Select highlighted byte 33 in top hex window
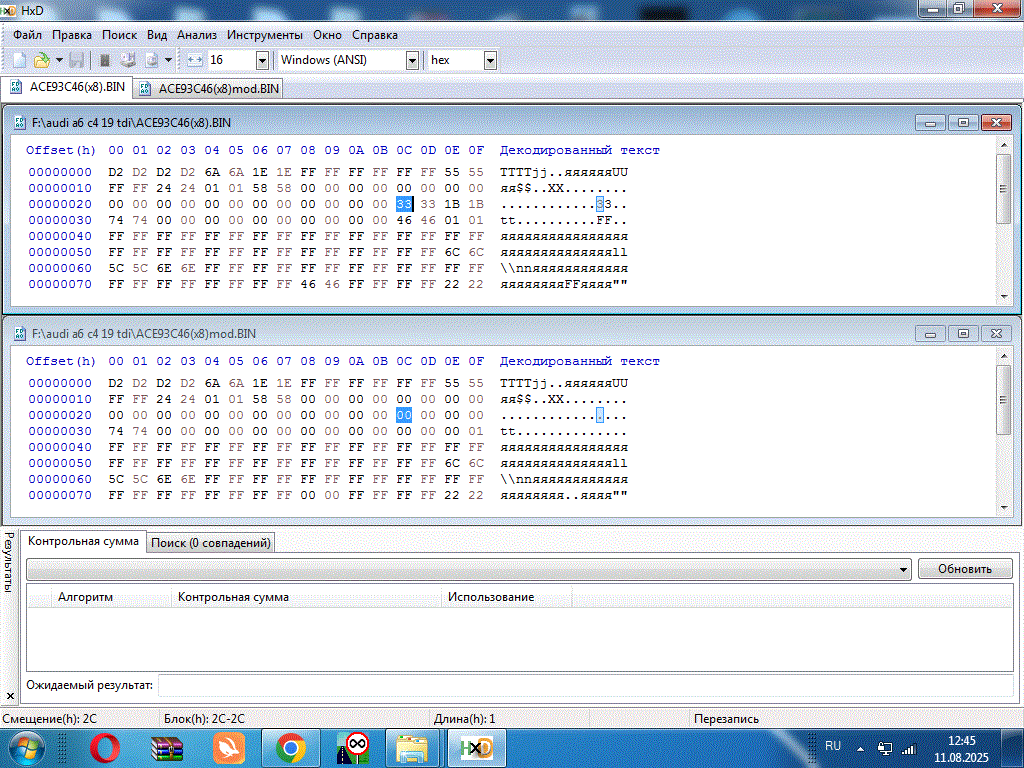The image size is (1024, 768). (404, 204)
